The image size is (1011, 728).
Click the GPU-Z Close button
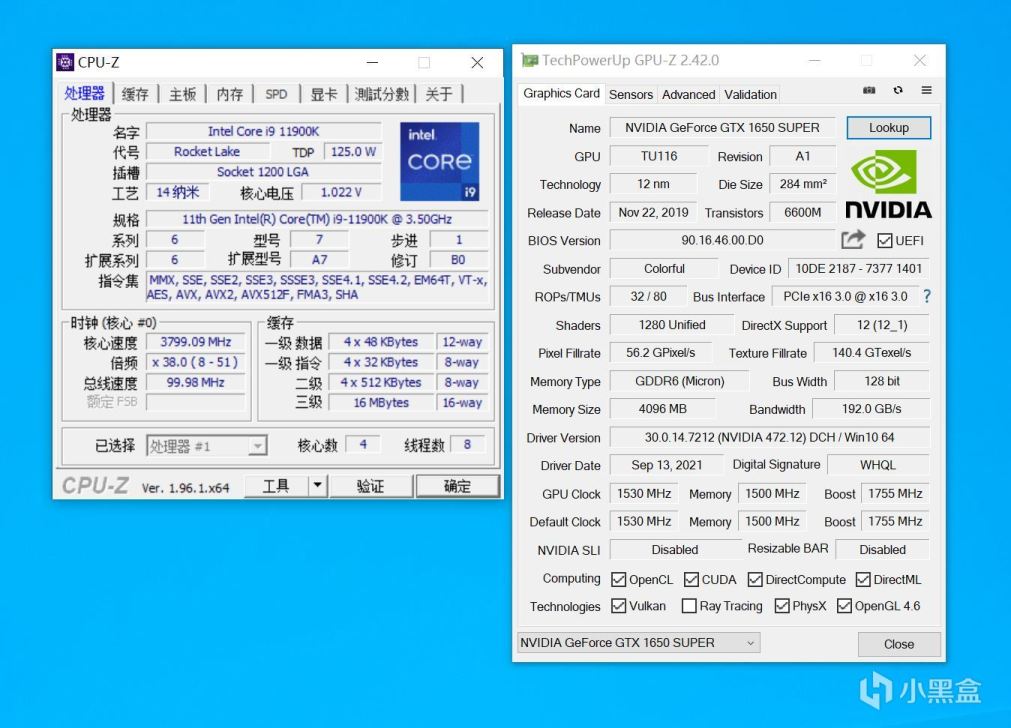coord(899,644)
